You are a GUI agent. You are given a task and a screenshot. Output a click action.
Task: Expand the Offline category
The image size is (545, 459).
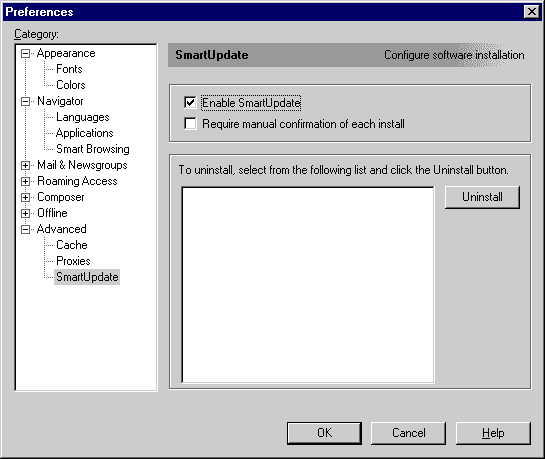tap(25, 213)
